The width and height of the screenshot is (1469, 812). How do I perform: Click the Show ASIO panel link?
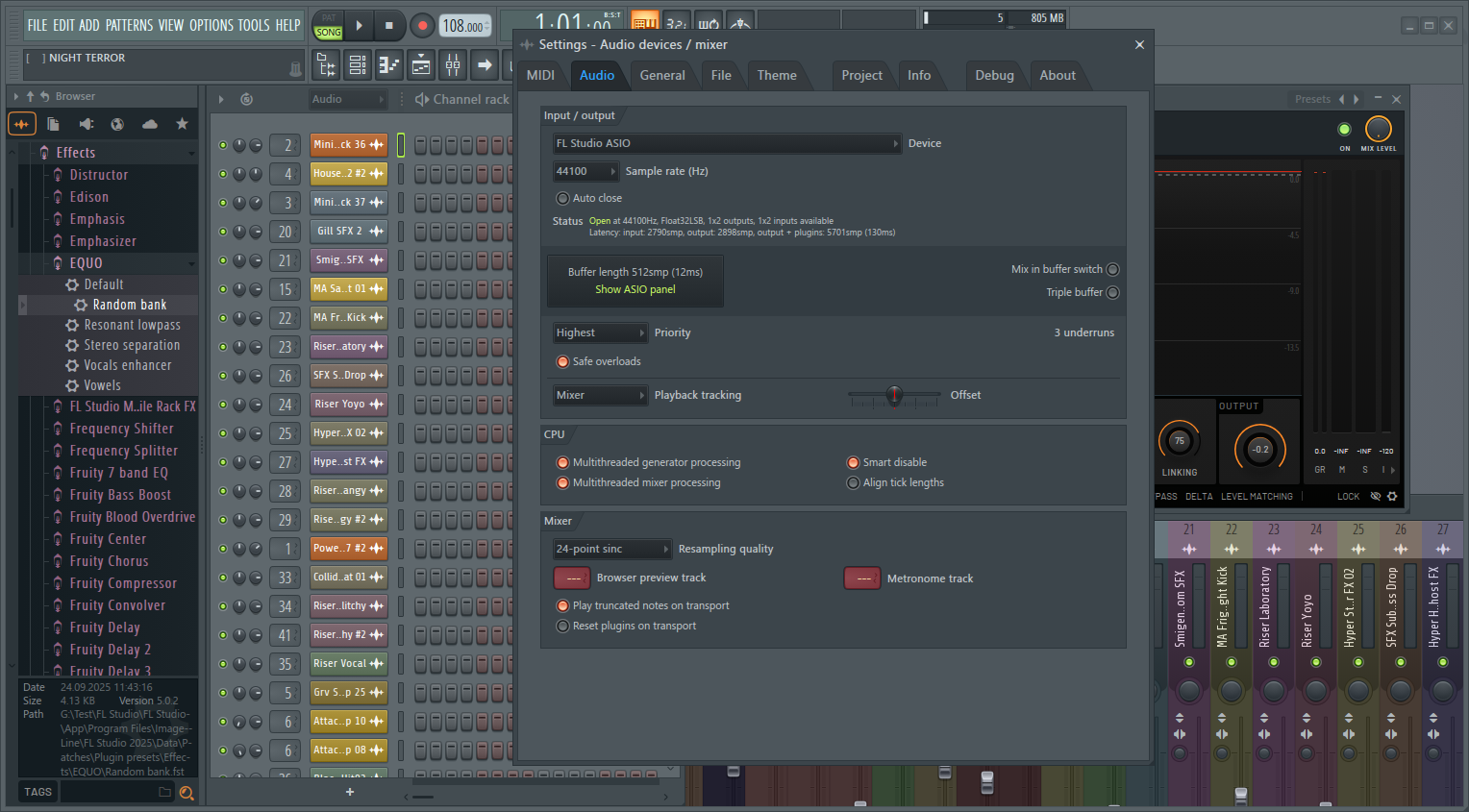click(635, 290)
